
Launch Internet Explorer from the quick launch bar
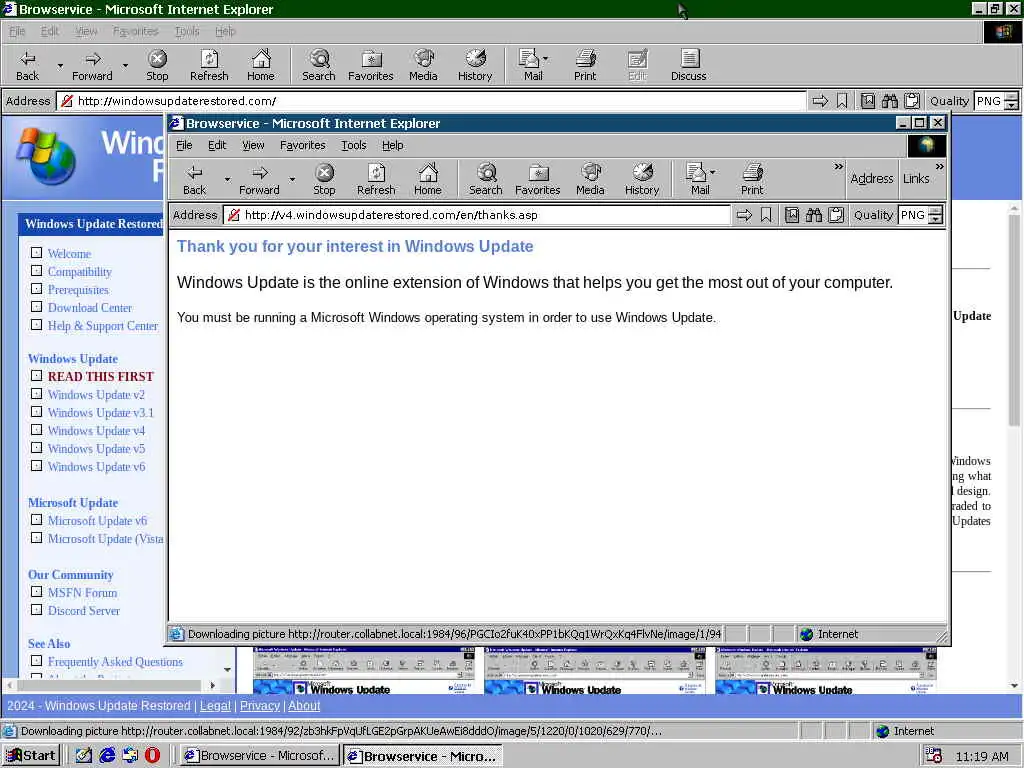click(106, 756)
